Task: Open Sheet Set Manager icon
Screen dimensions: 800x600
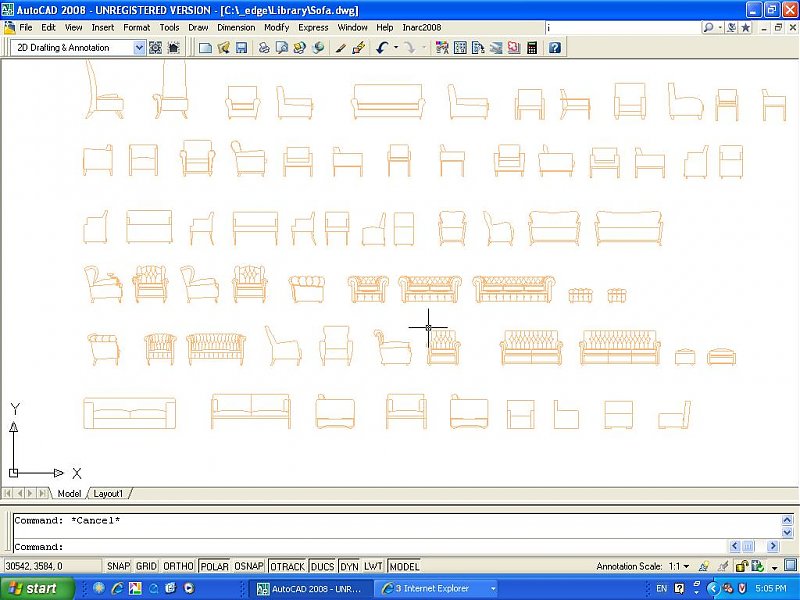Action: 496,48
